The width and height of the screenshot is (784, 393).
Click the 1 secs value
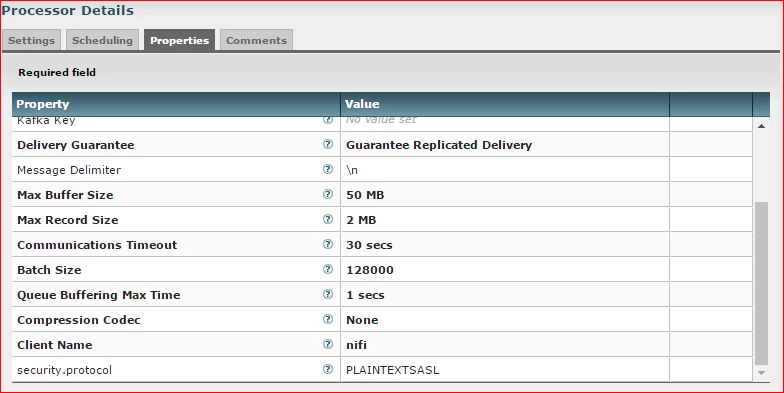coord(365,295)
